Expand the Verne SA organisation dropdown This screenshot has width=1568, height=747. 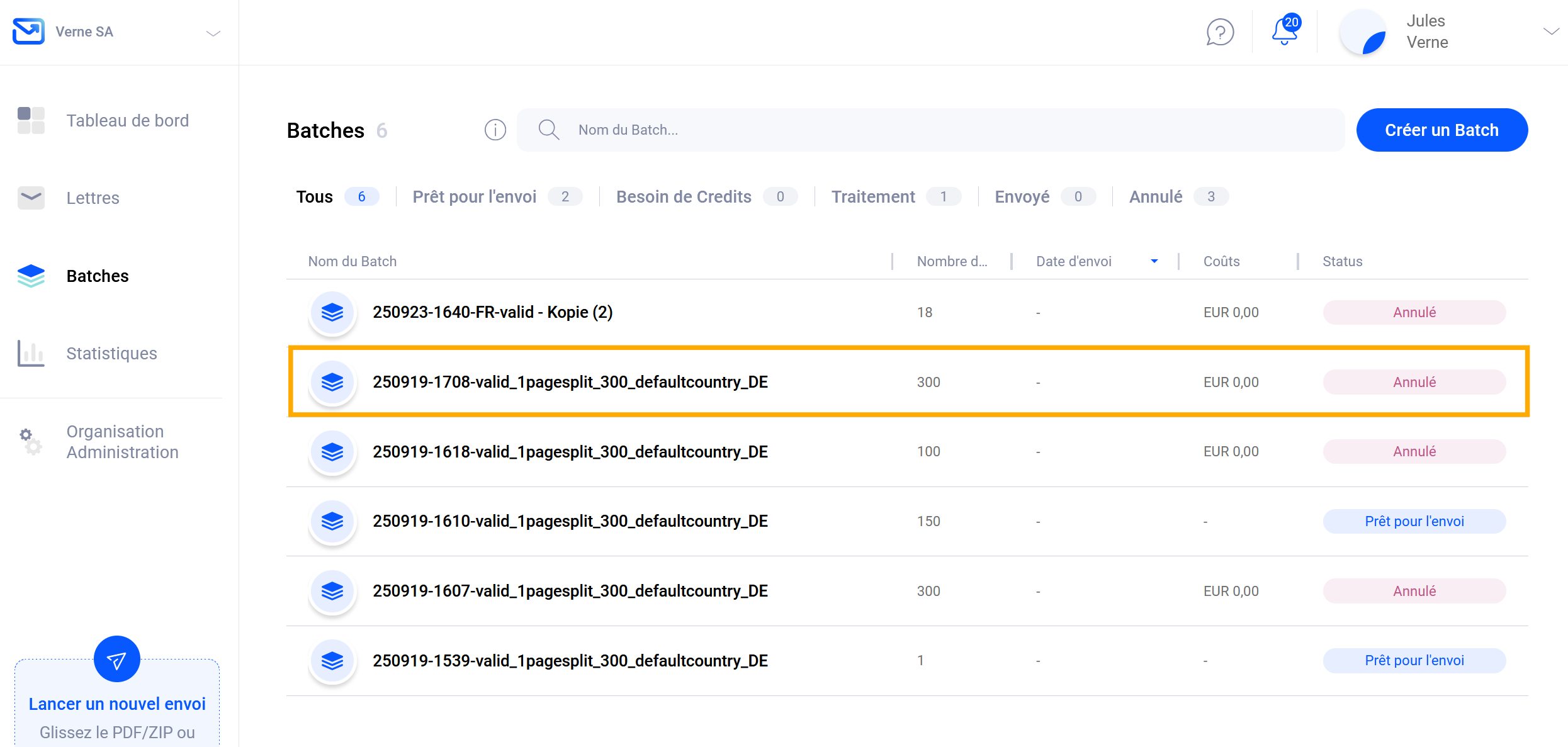tap(213, 33)
